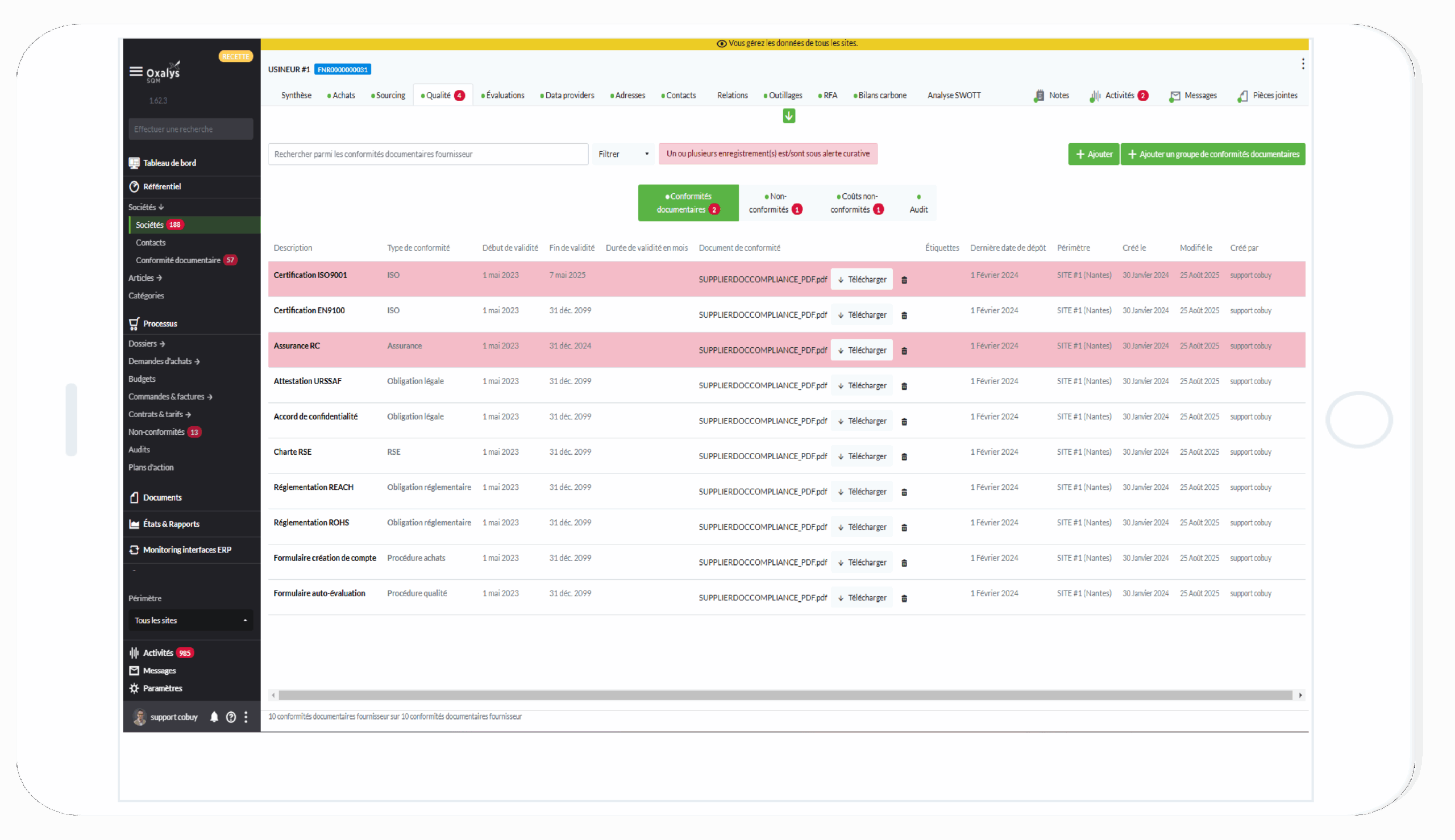The image size is (1455, 840).
Task: Expand the Tous les sites périmètre selector
Action: pos(190,620)
